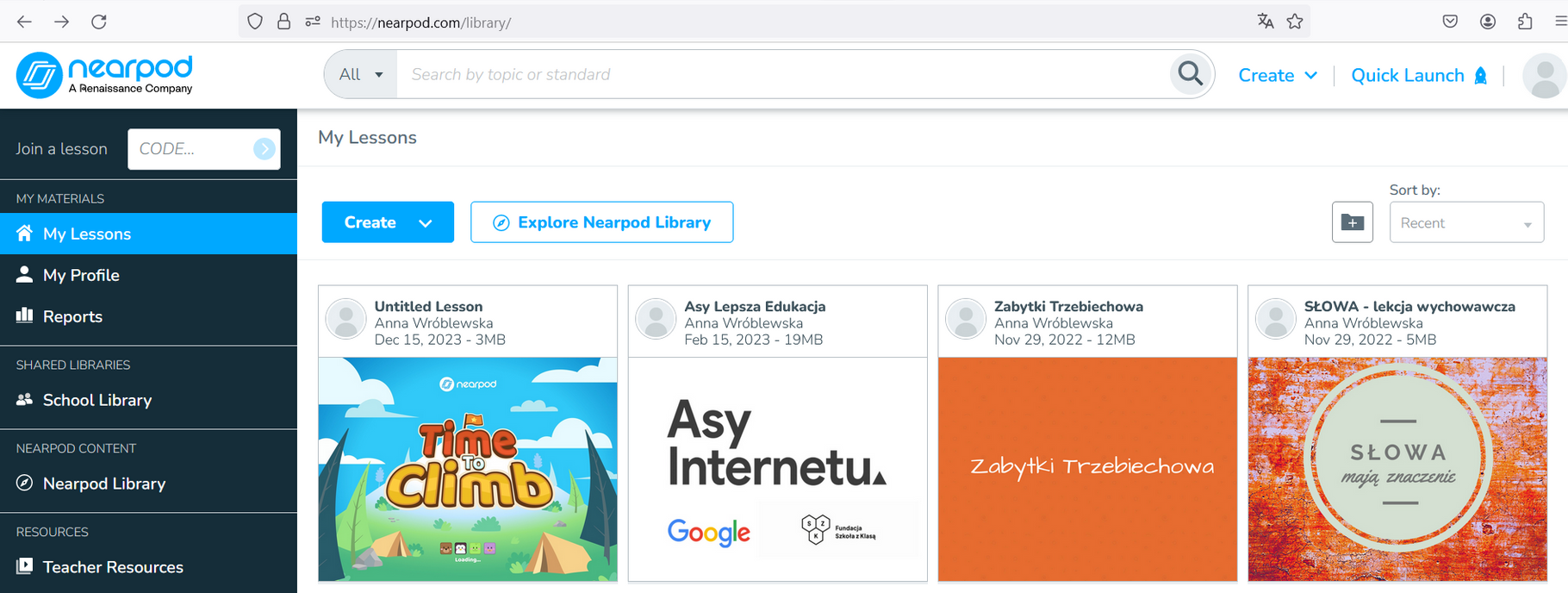This screenshot has height=593, width=1568.
Task: Open the header Create menu
Action: pos(1277,75)
